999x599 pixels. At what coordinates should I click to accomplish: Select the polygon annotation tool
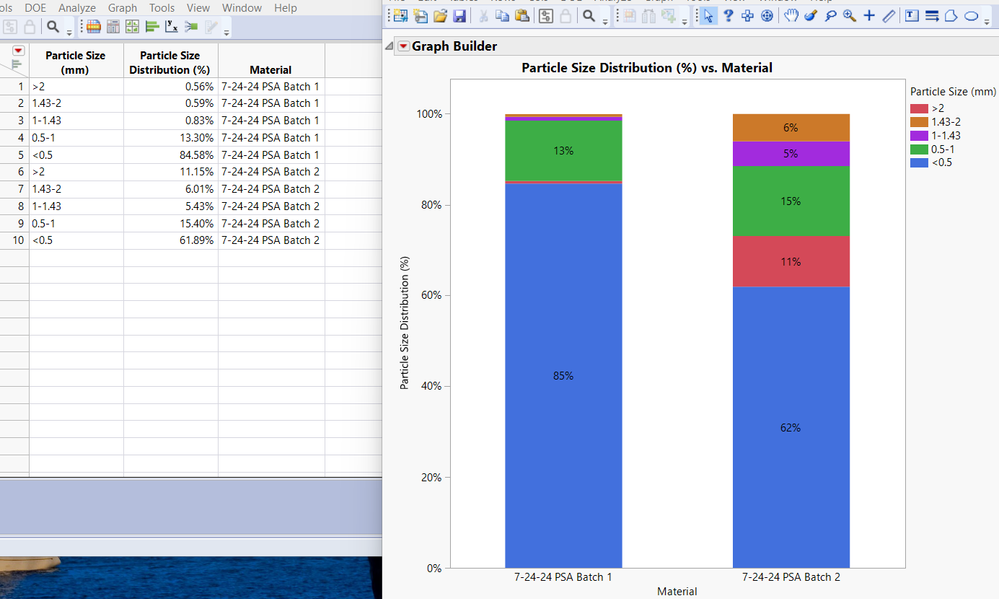pyautogui.click(x=951, y=16)
